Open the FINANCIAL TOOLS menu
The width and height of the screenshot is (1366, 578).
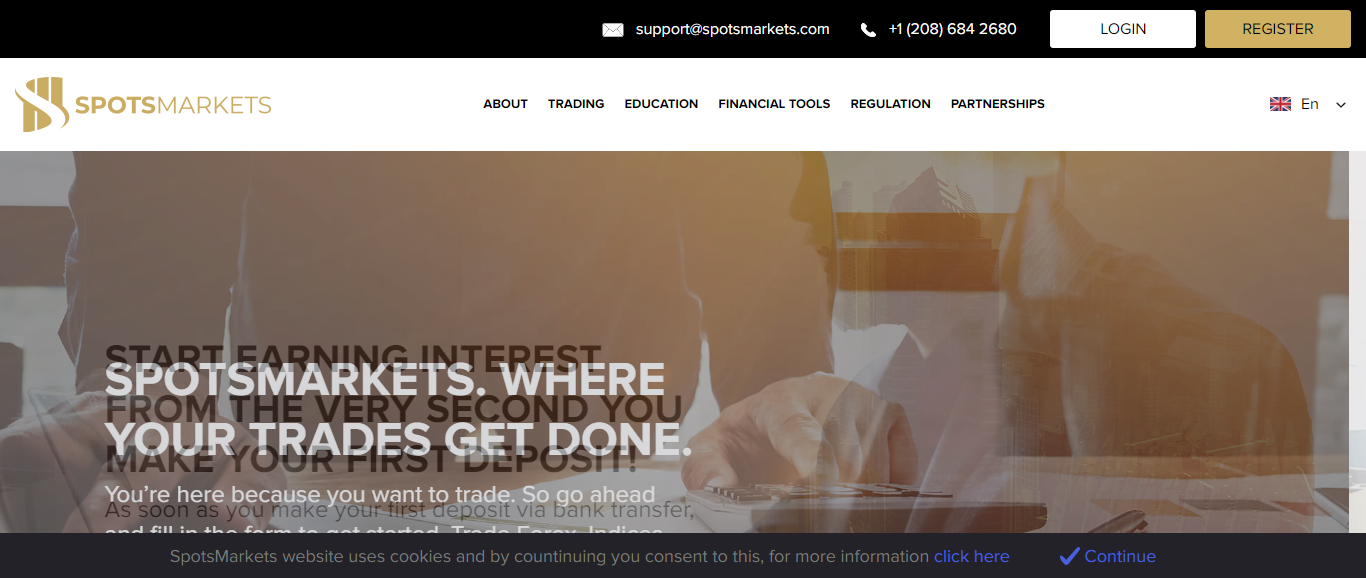(x=774, y=104)
